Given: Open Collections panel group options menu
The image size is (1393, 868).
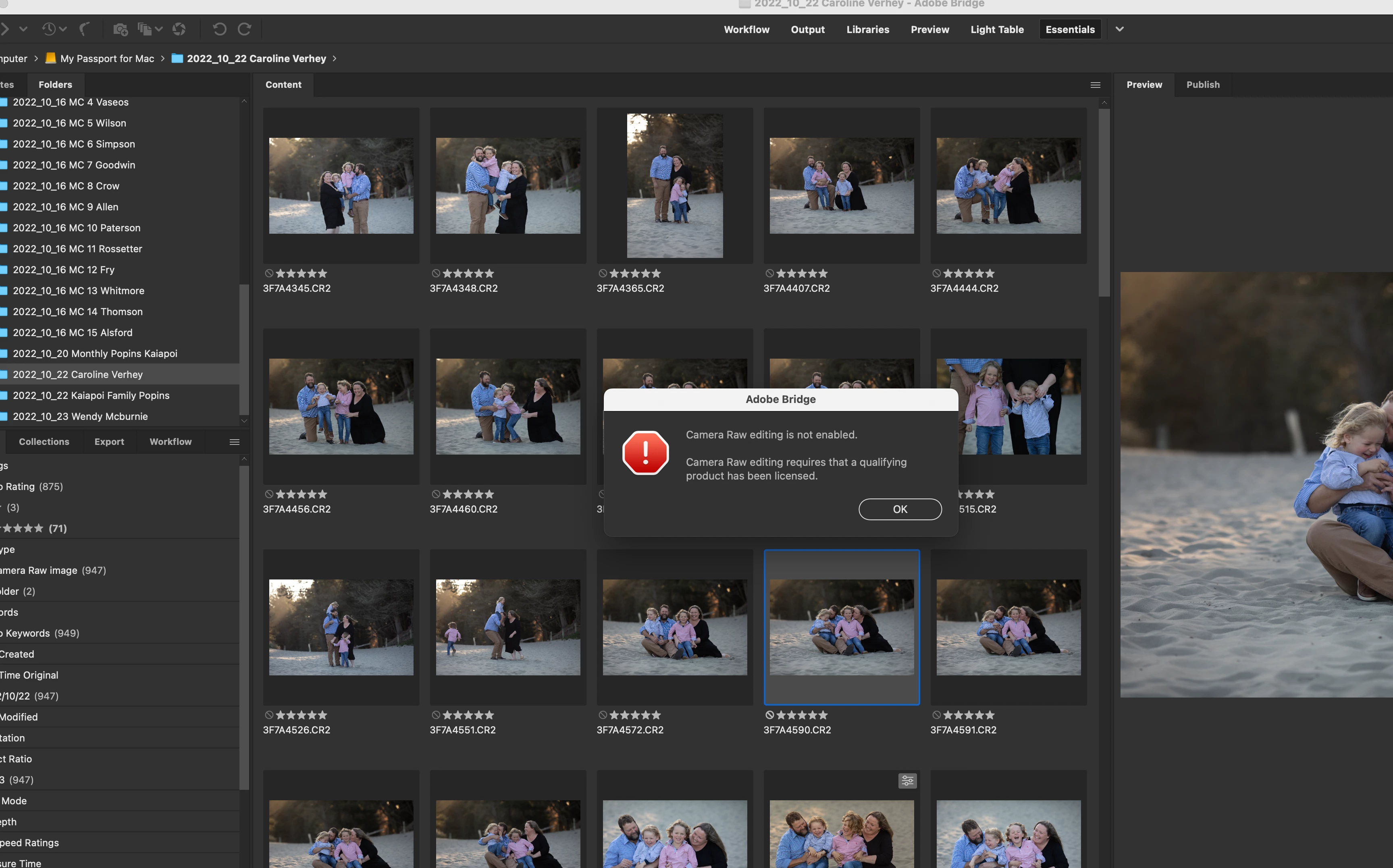Looking at the screenshot, I should [x=234, y=442].
